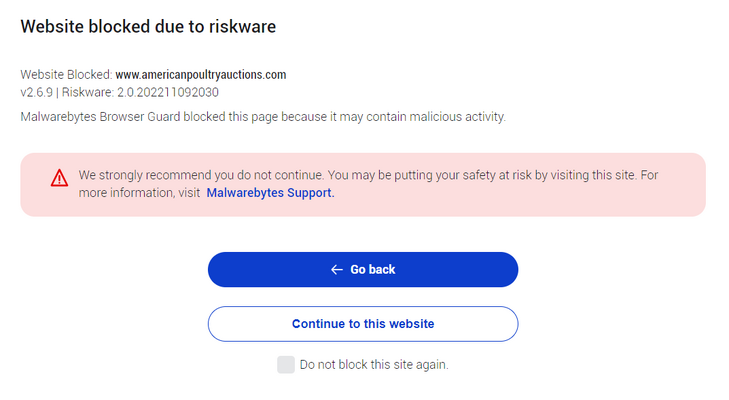Click the red warning triangle icon
The width and height of the screenshot is (729, 400).
[59, 178]
